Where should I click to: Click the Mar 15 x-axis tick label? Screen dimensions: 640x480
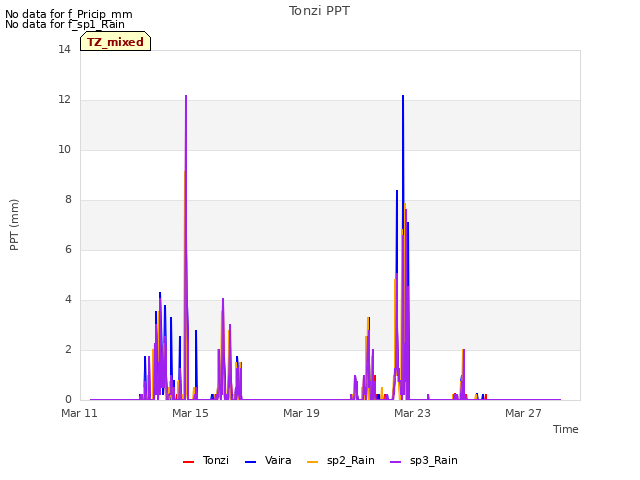(190, 413)
